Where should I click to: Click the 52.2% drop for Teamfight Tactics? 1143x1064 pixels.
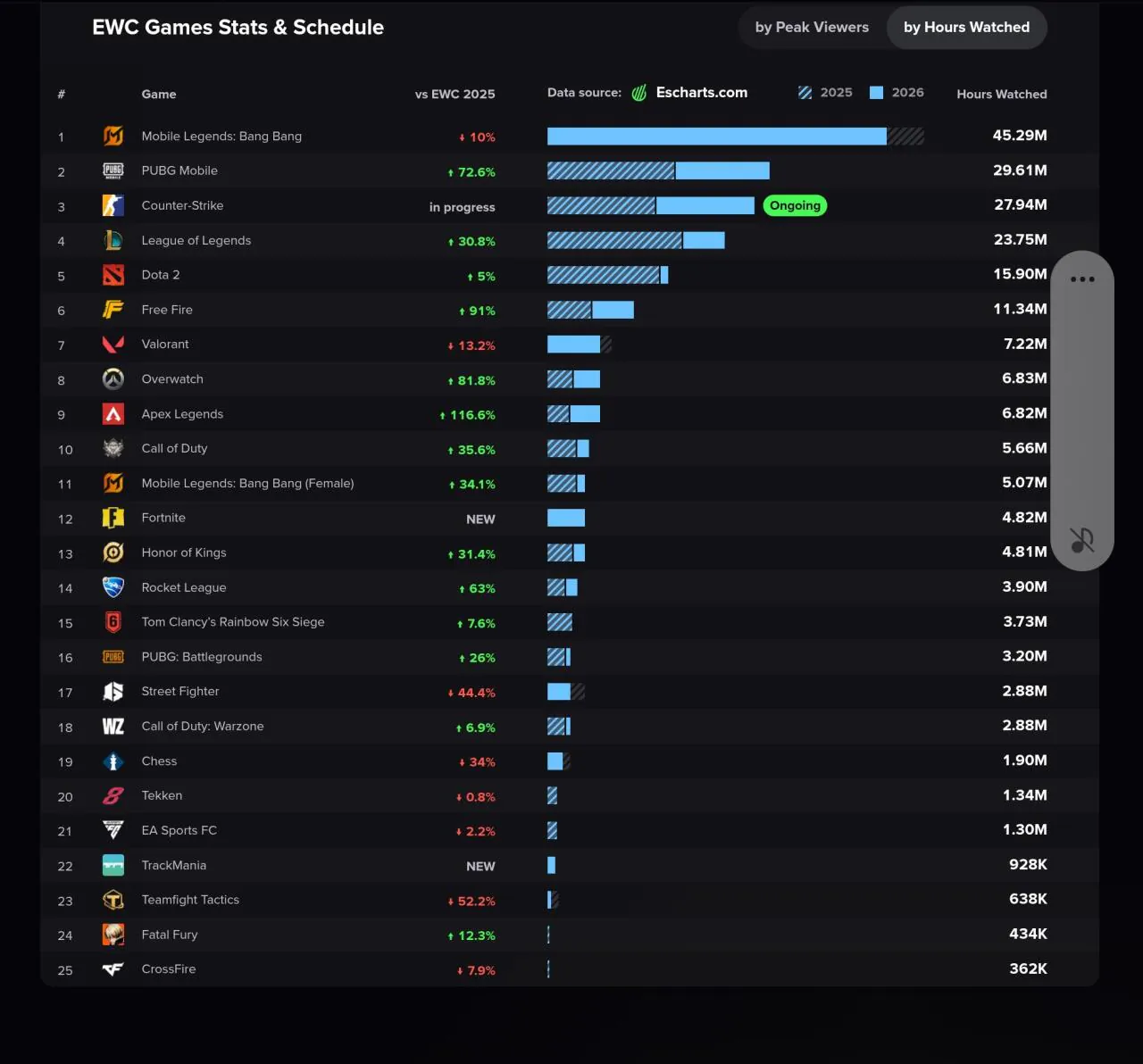pos(471,902)
